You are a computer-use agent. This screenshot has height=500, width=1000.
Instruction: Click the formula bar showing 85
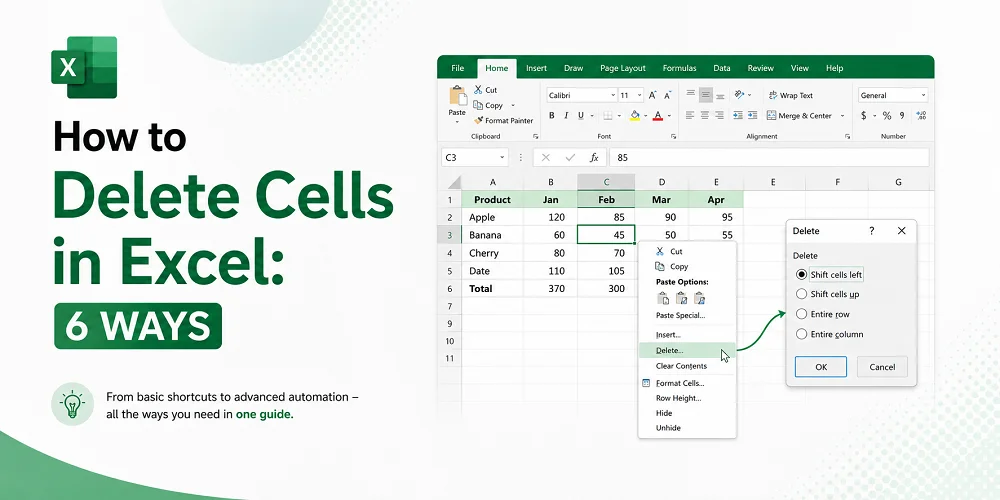click(768, 158)
